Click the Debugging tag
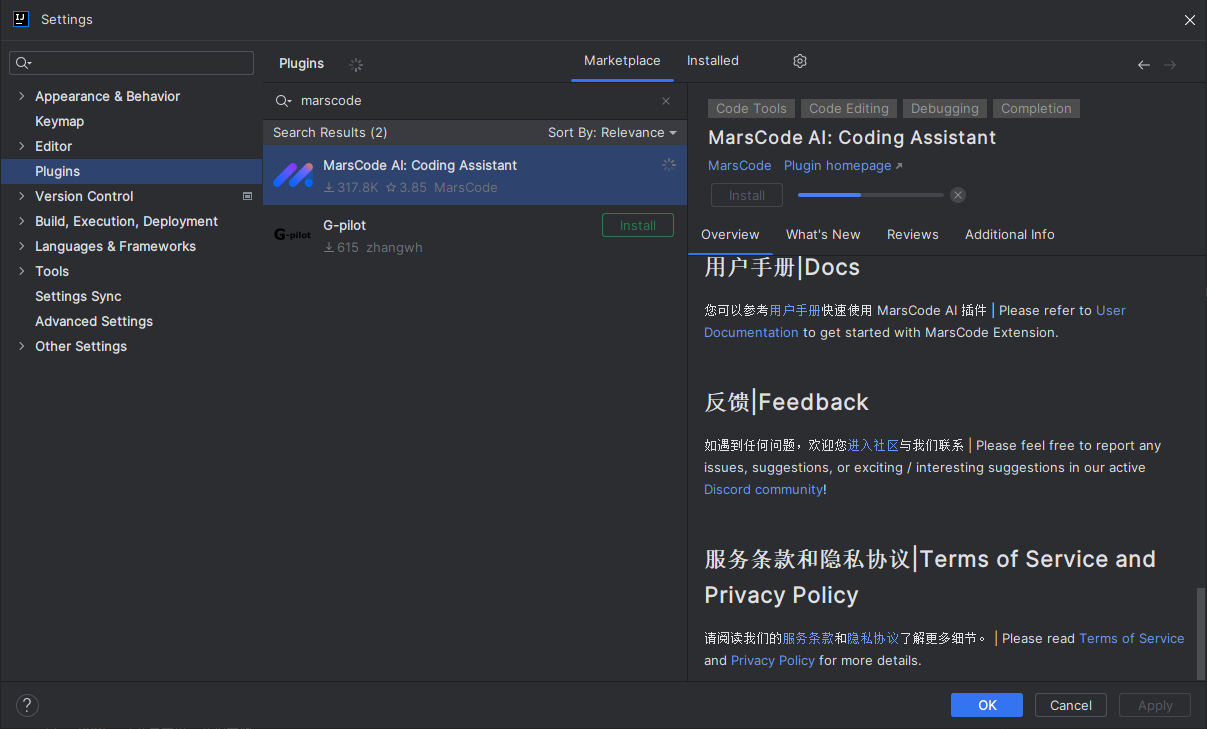 (945, 109)
